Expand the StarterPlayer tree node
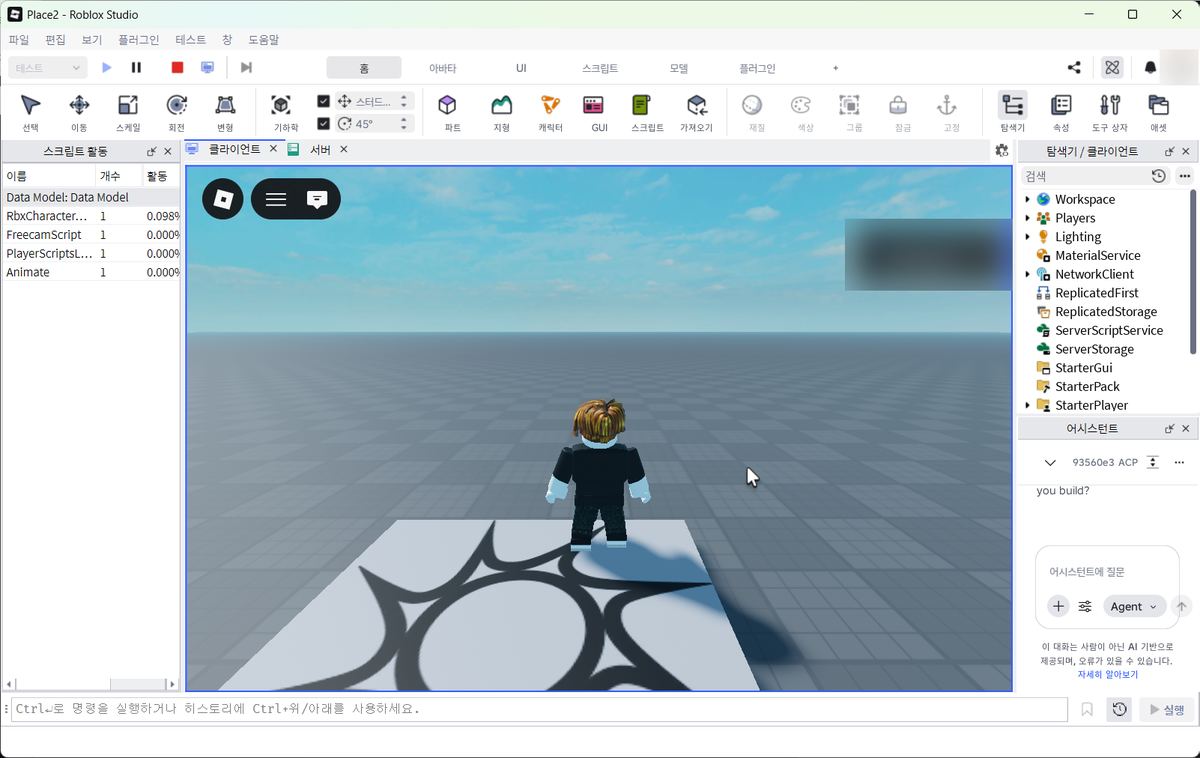 point(1027,405)
